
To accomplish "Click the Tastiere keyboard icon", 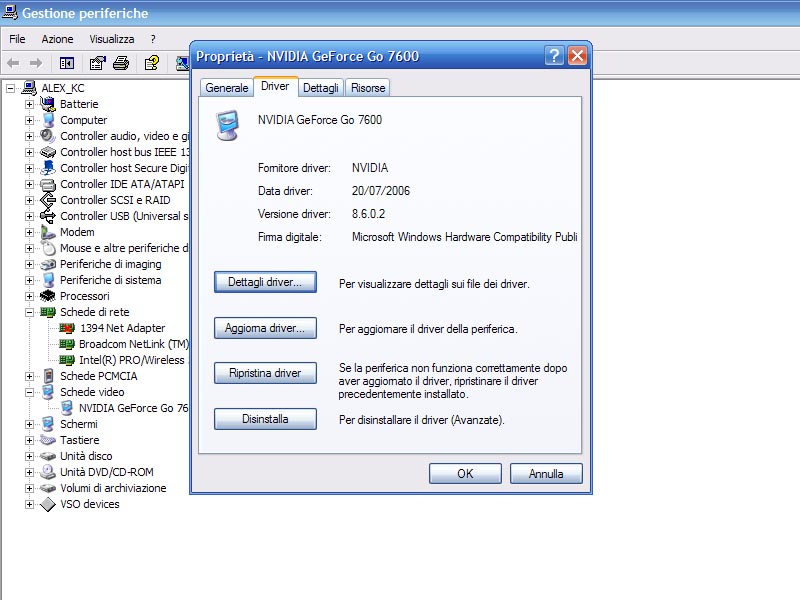I will pos(48,440).
